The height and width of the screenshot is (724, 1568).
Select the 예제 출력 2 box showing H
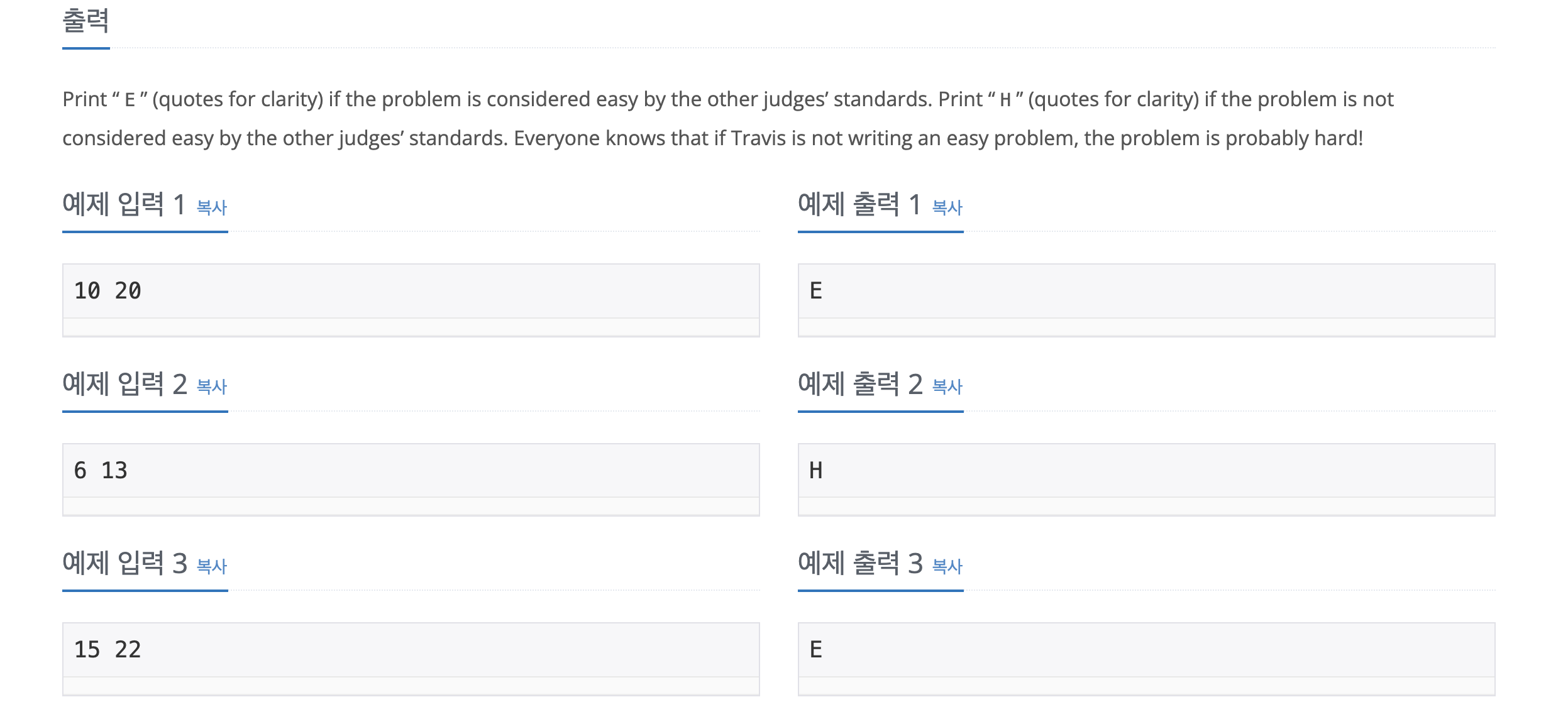coord(1146,471)
